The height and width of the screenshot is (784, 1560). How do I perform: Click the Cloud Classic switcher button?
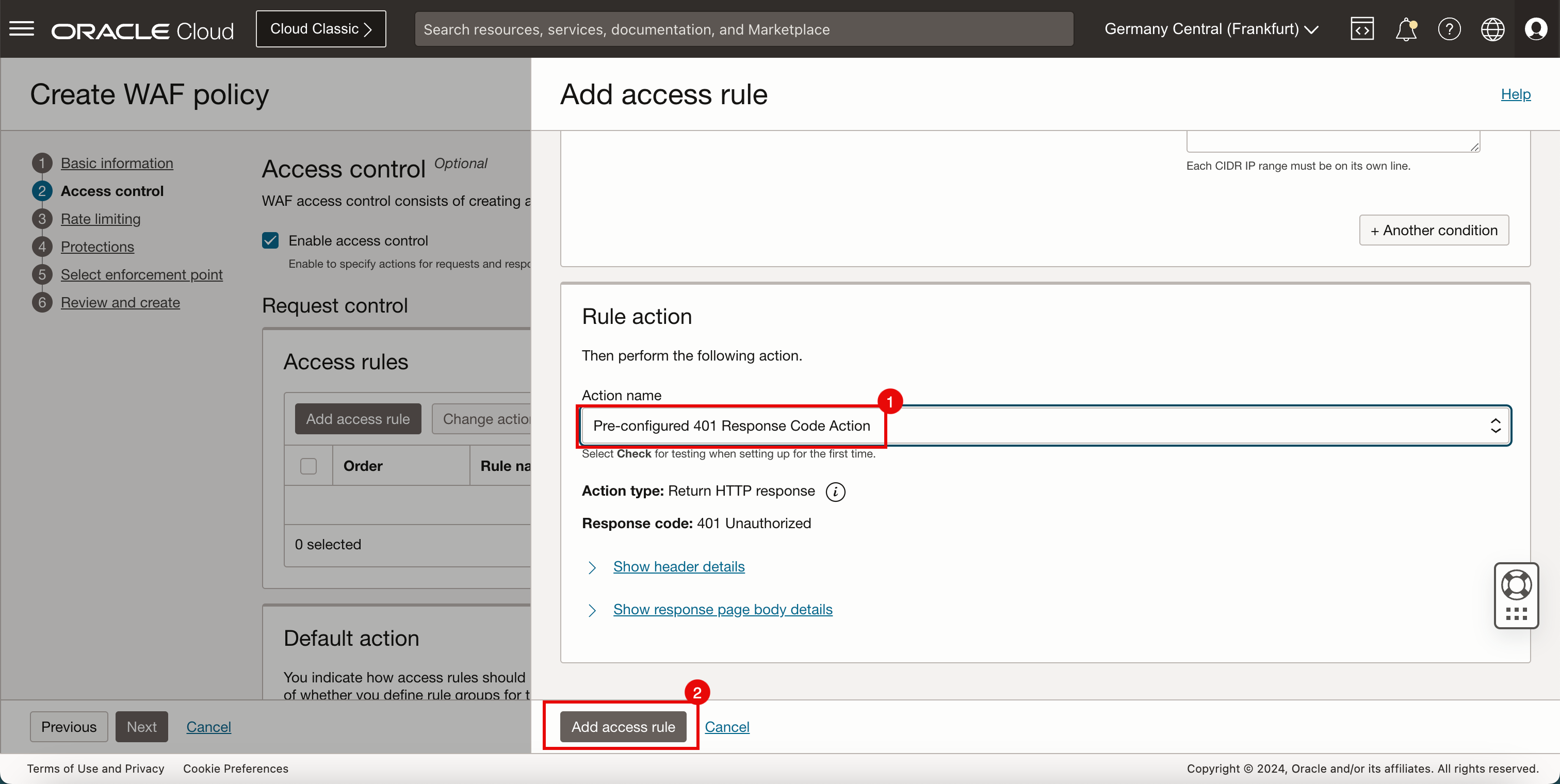click(321, 29)
